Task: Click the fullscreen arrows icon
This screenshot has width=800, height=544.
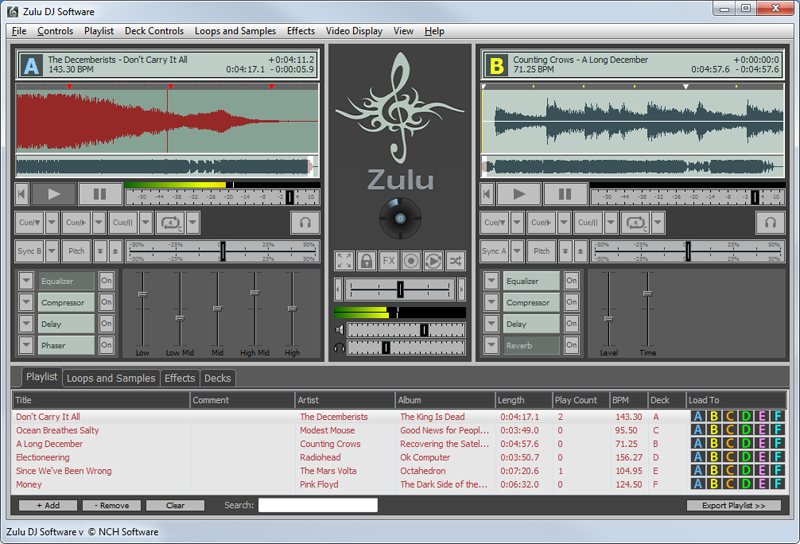Action: (344, 261)
